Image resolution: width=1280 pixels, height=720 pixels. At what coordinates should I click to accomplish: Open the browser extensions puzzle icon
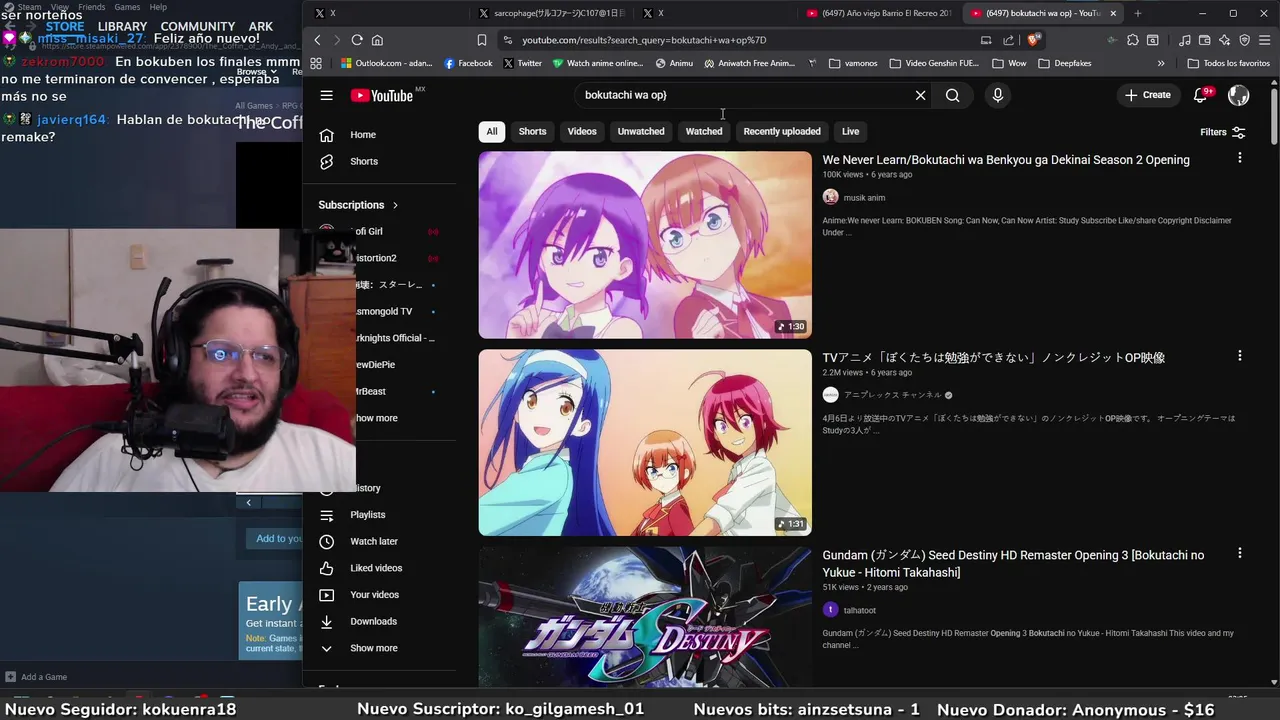(1132, 40)
